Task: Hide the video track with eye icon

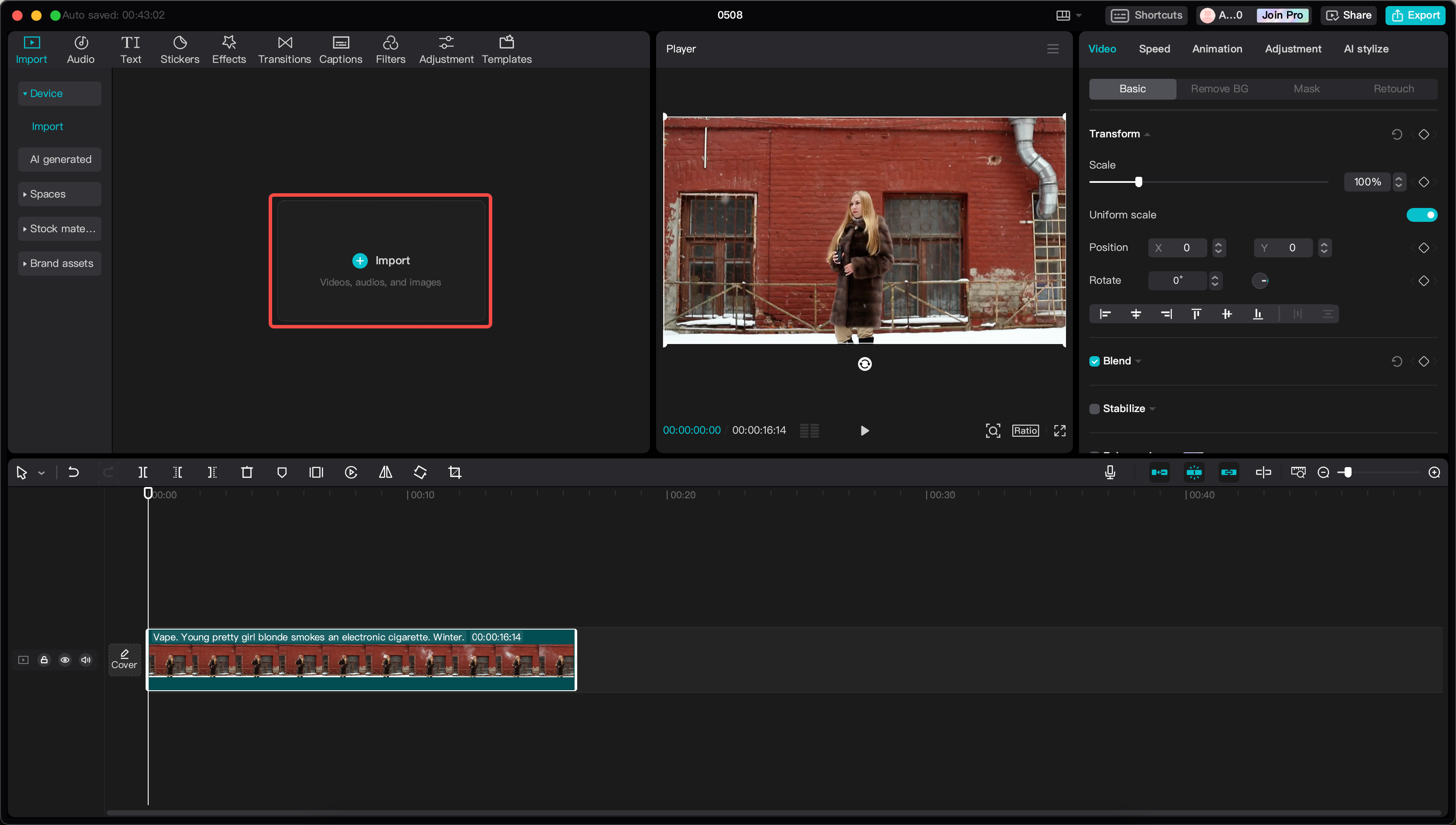Action: 65,660
